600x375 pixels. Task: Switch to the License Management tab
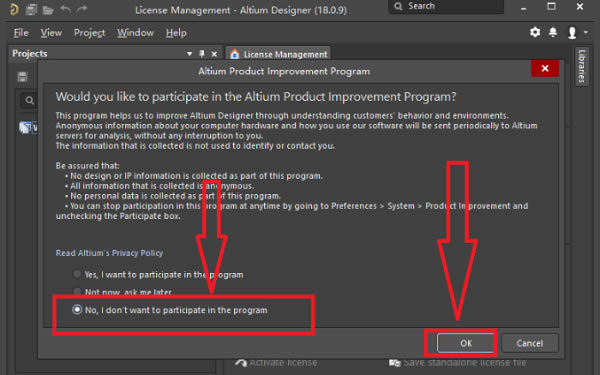tap(278, 54)
